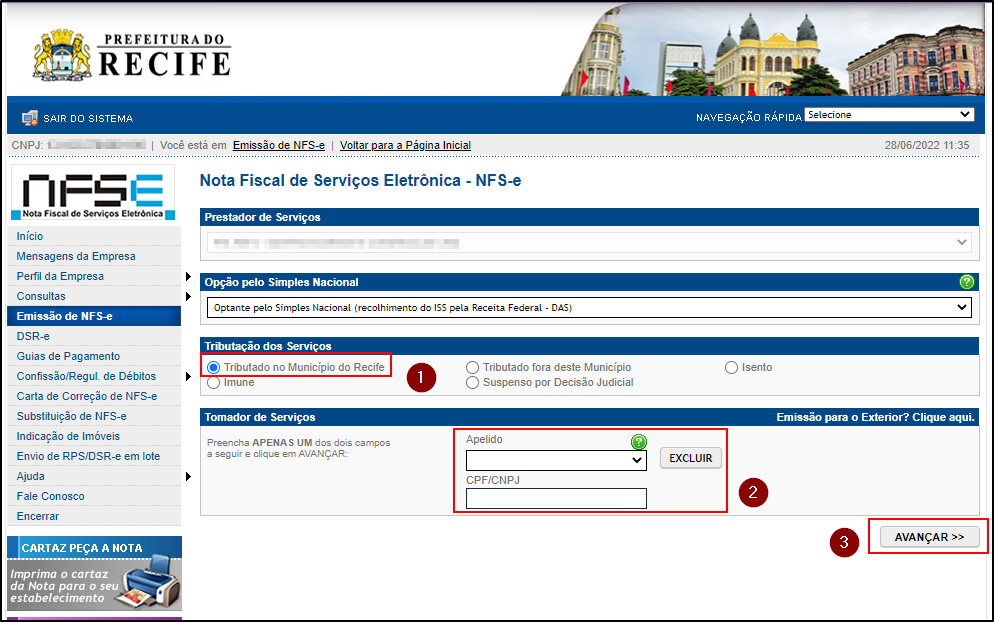Image resolution: width=994 pixels, height=622 pixels.
Task: Expand the Perfil da Empresa submenu arrow
Action: [x=188, y=276]
